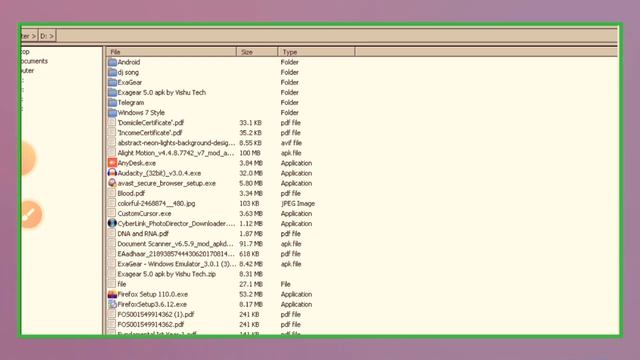The height and width of the screenshot is (360, 640).
Task: Select Document Scanner_v6.5.9 apk file
Action: click(x=176, y=244)
